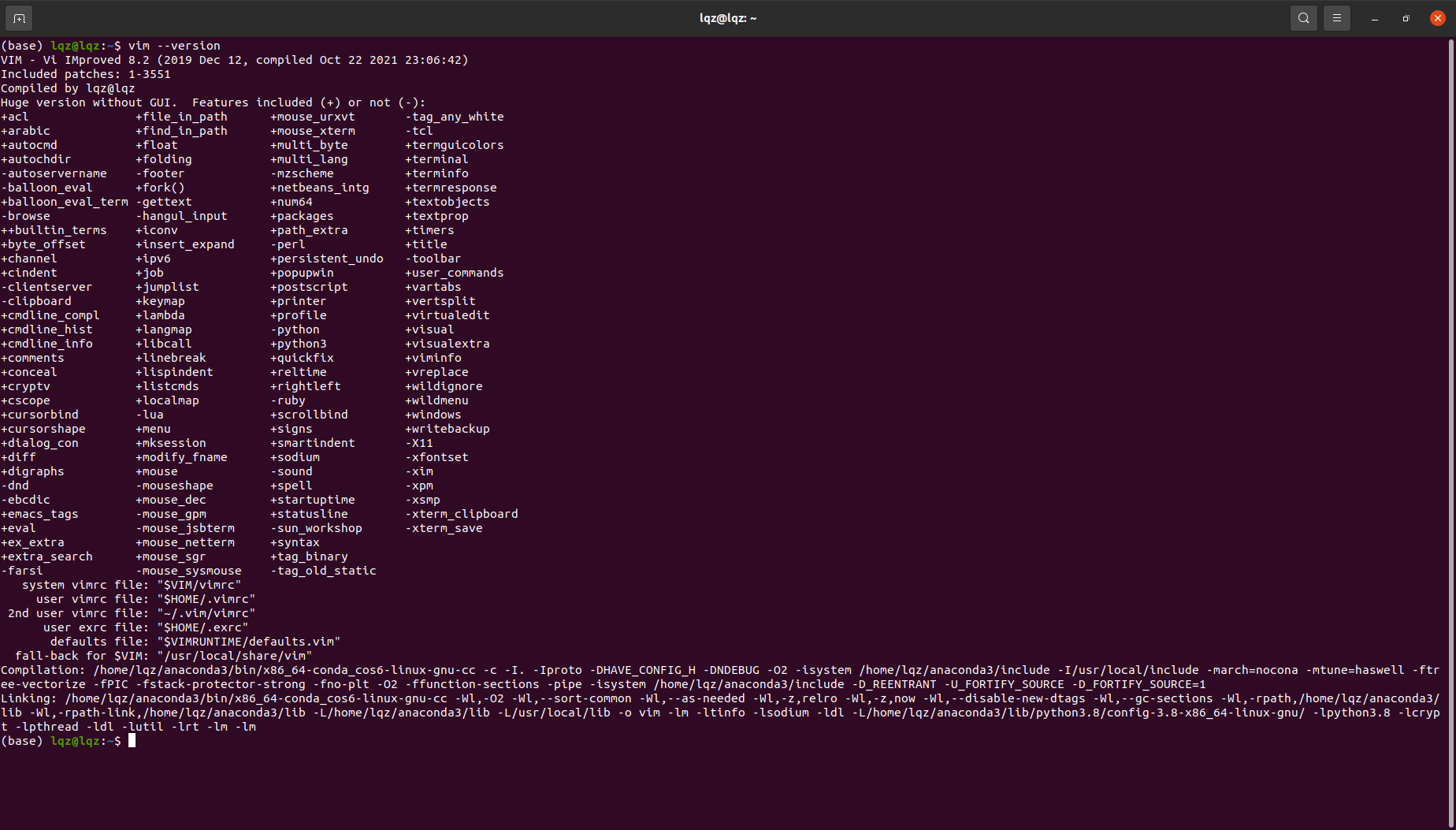Click the '+user_commands' feature entry
This screenshot has height=830, width=1456.
click(455, 273)
